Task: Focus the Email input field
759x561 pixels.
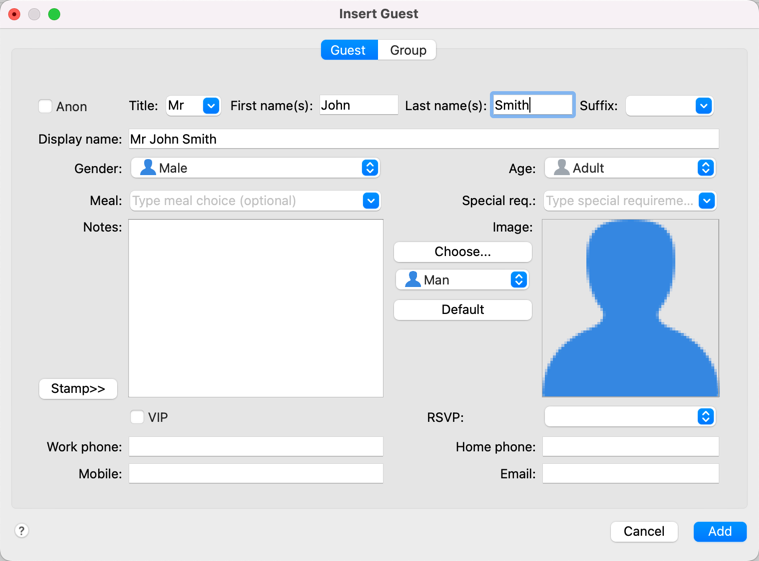Action: tap(630, 474)
